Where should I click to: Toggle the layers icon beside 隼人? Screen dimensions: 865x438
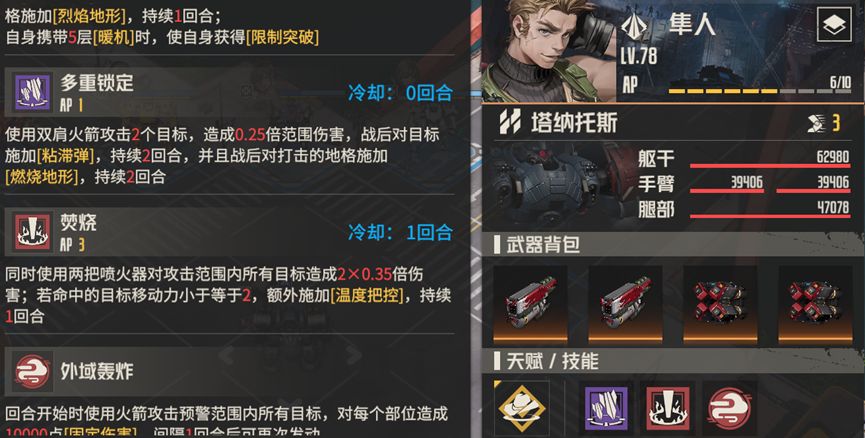click(834, 25)
